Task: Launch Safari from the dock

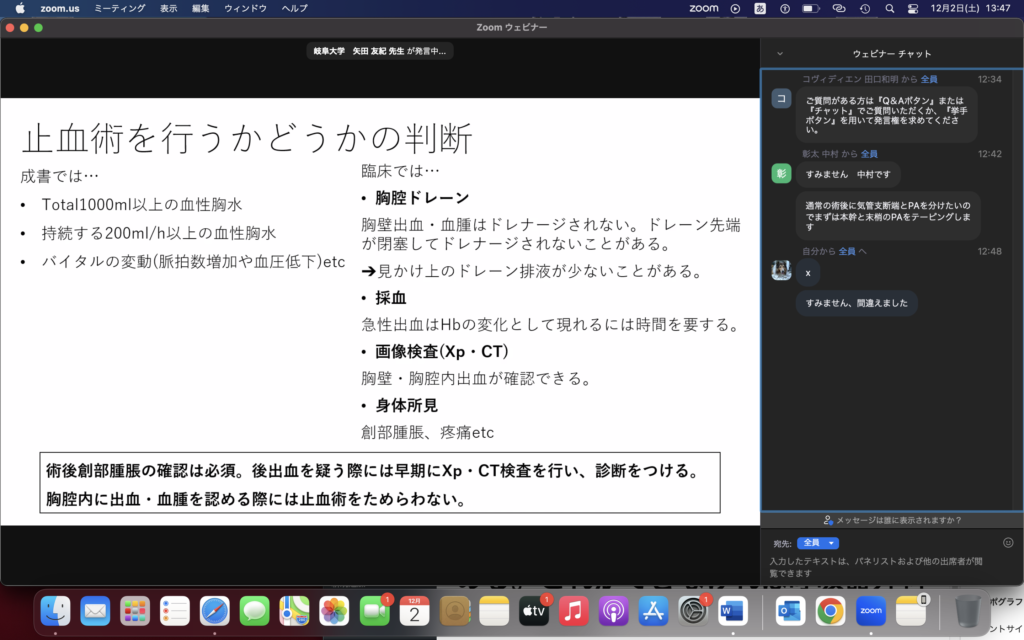Action: 214,609
